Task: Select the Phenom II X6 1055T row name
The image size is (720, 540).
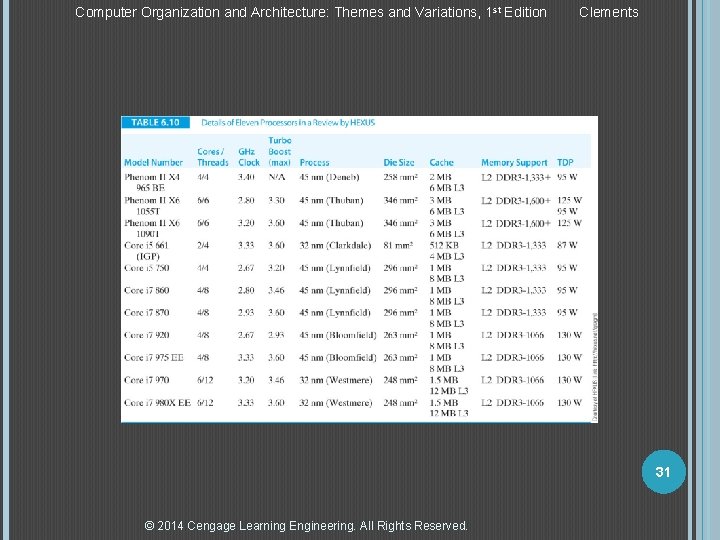Action: point(152,206)
